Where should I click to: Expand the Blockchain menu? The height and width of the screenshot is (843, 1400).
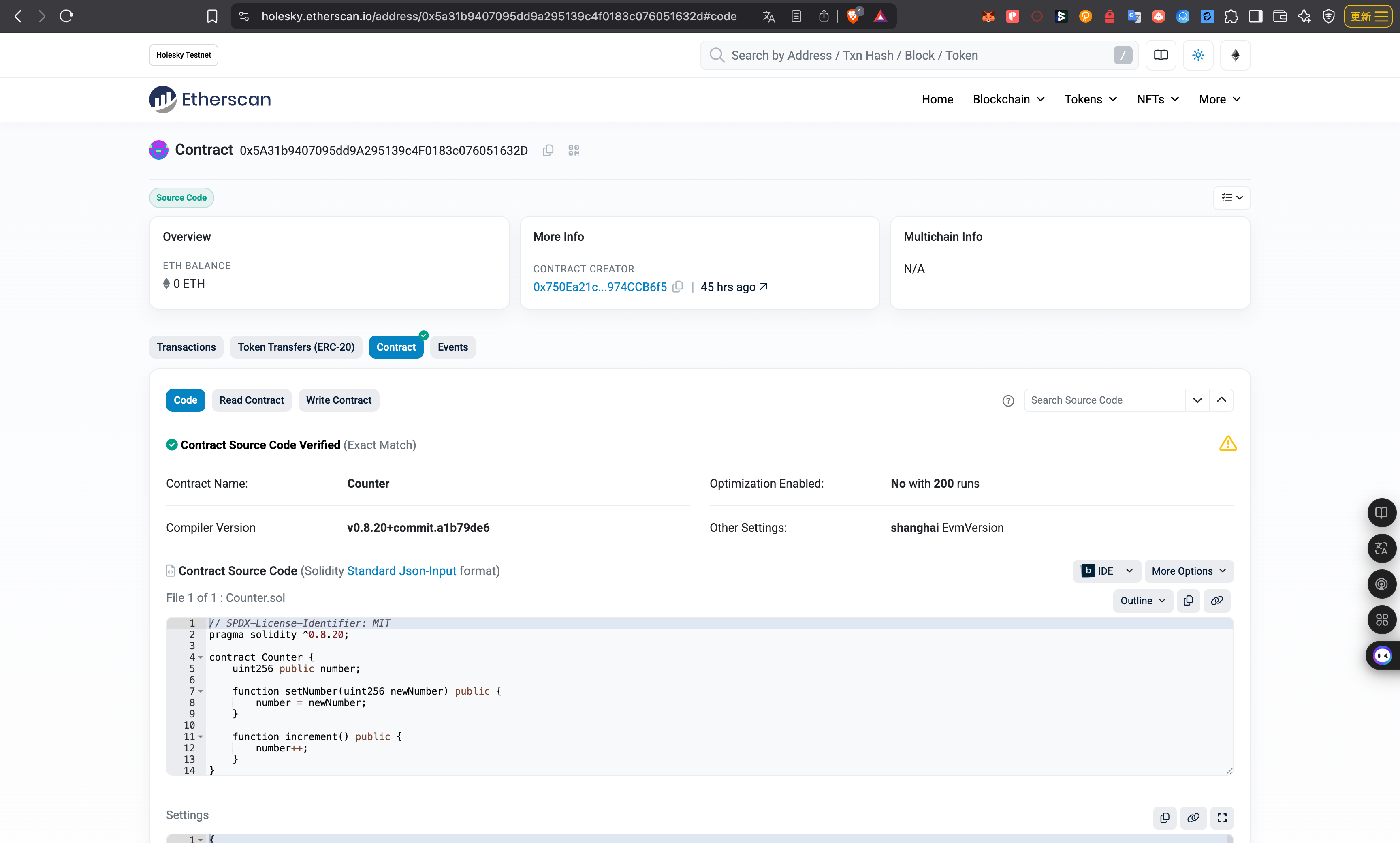1008,99
